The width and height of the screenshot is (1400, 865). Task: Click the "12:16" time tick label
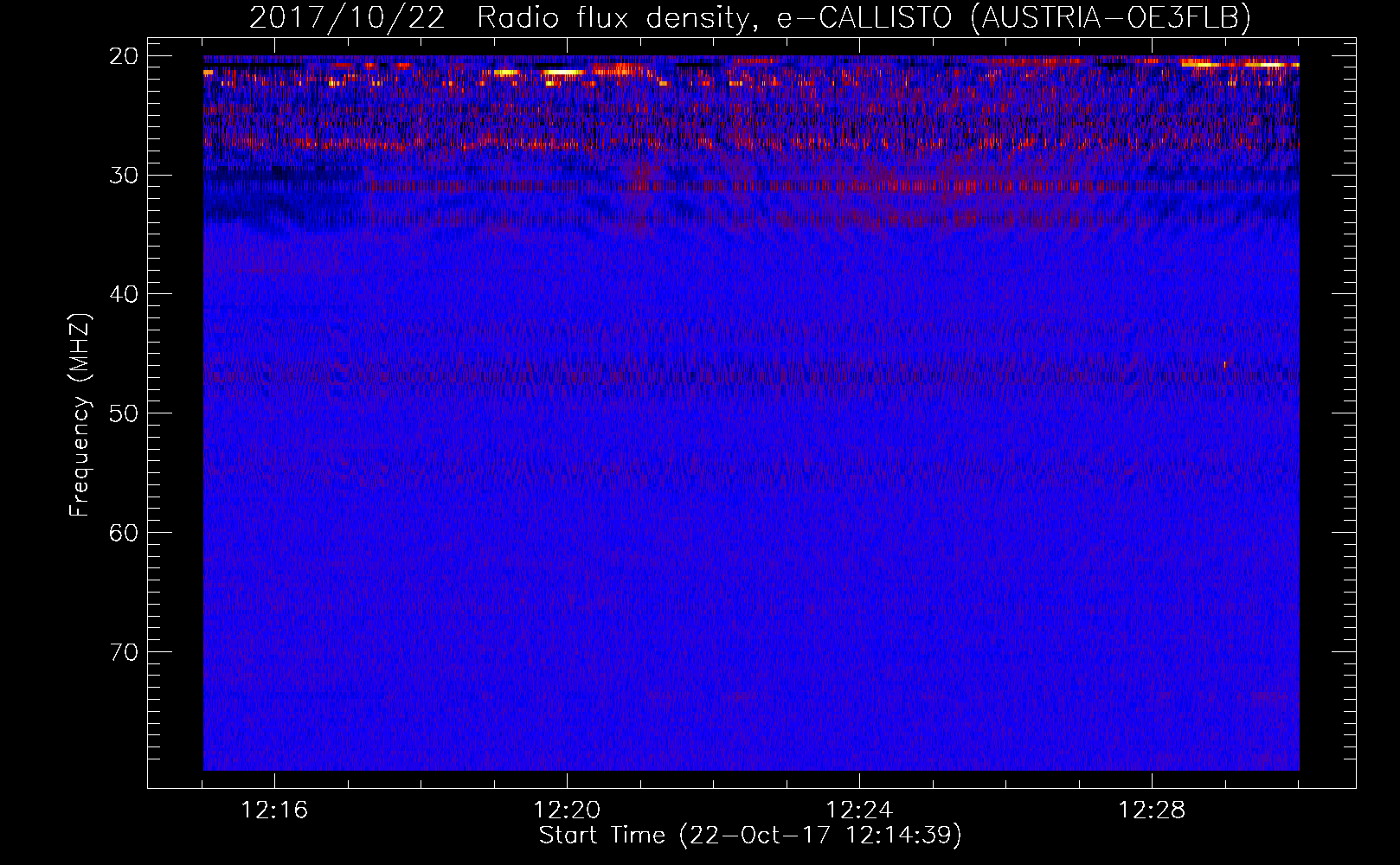(x=274, y=811)
